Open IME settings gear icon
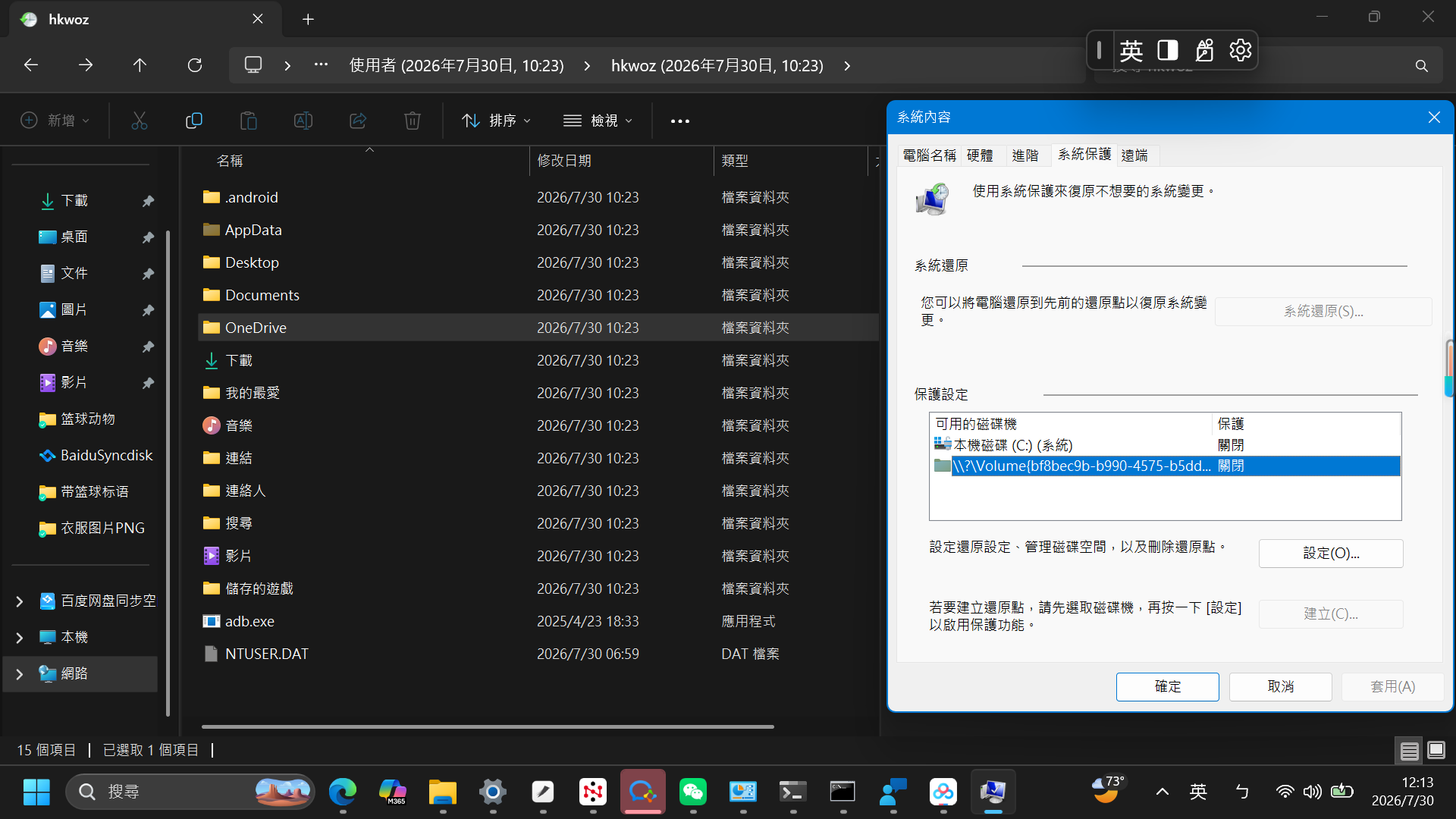 point(1241,50)
